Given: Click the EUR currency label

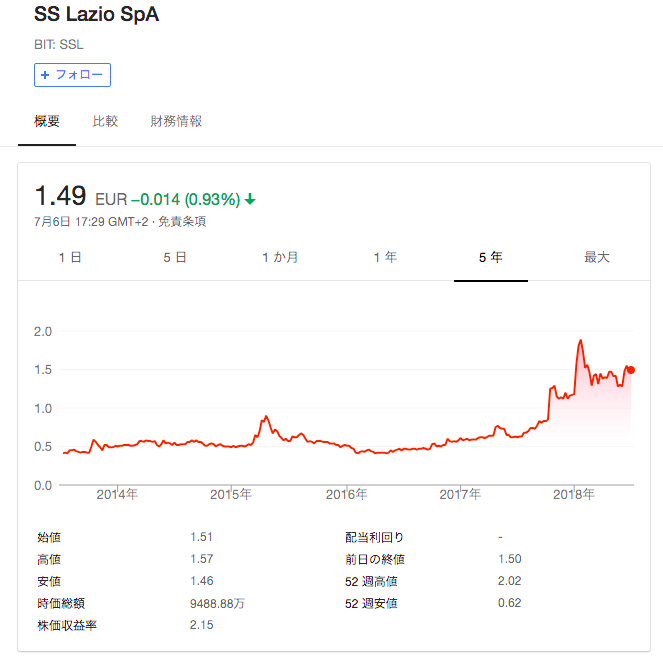Looking at the screenshot, I should 111,199.
